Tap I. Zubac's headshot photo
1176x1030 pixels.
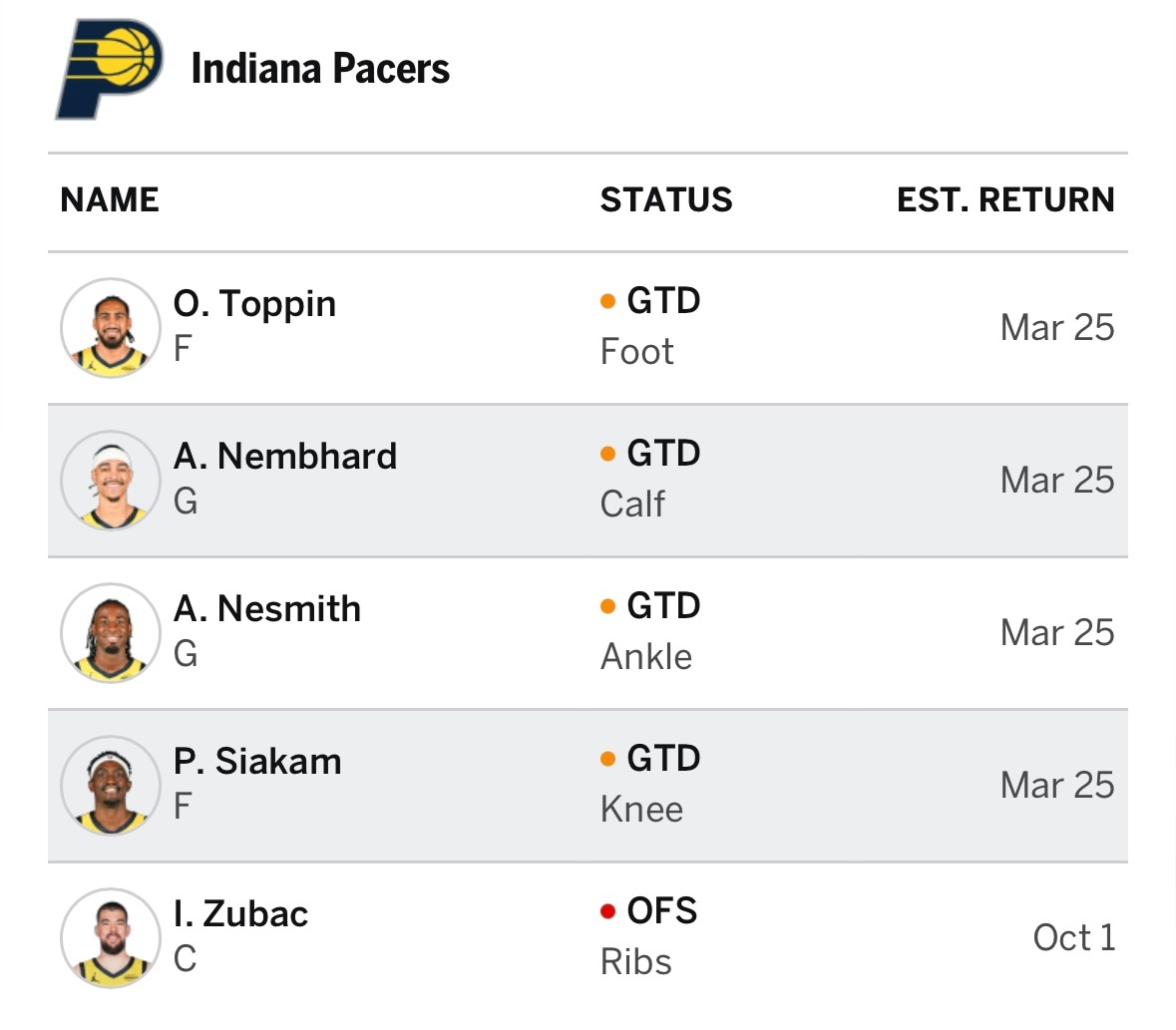coord(110,938)
